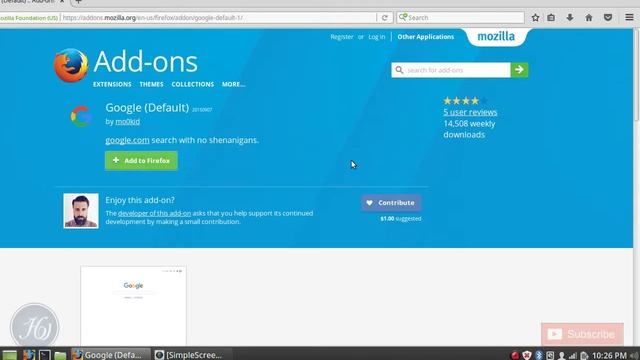This screenshot has height=360, width=640.
Task: Click the YouTube Subscribe button
Action: tap(582, 334)
